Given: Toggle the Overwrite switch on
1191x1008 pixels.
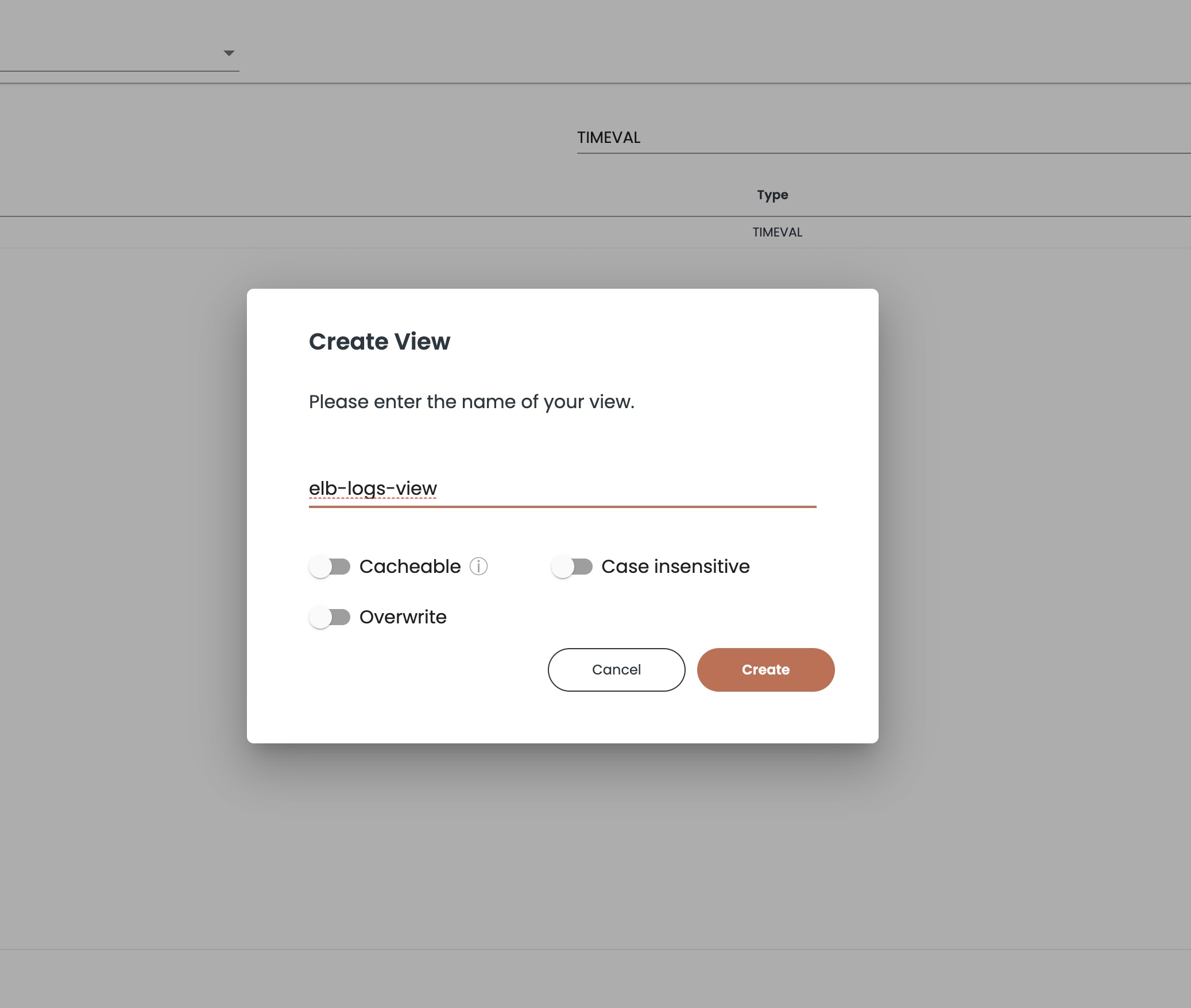Looking at the screenshot, I should coord(330,617).
